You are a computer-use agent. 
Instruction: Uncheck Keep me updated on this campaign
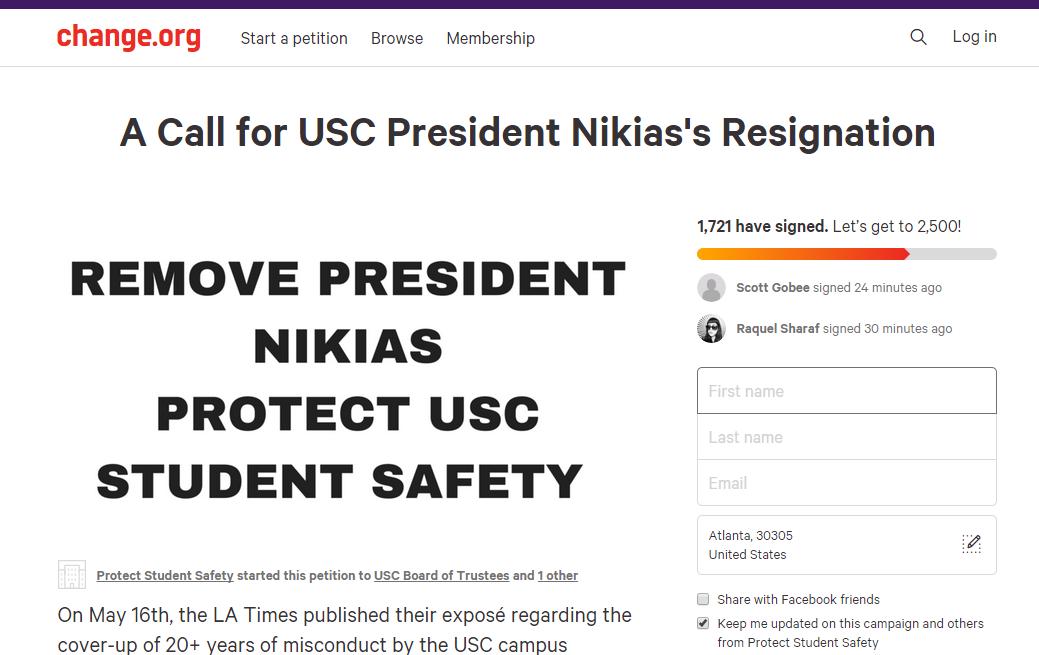tap(703, 623)
